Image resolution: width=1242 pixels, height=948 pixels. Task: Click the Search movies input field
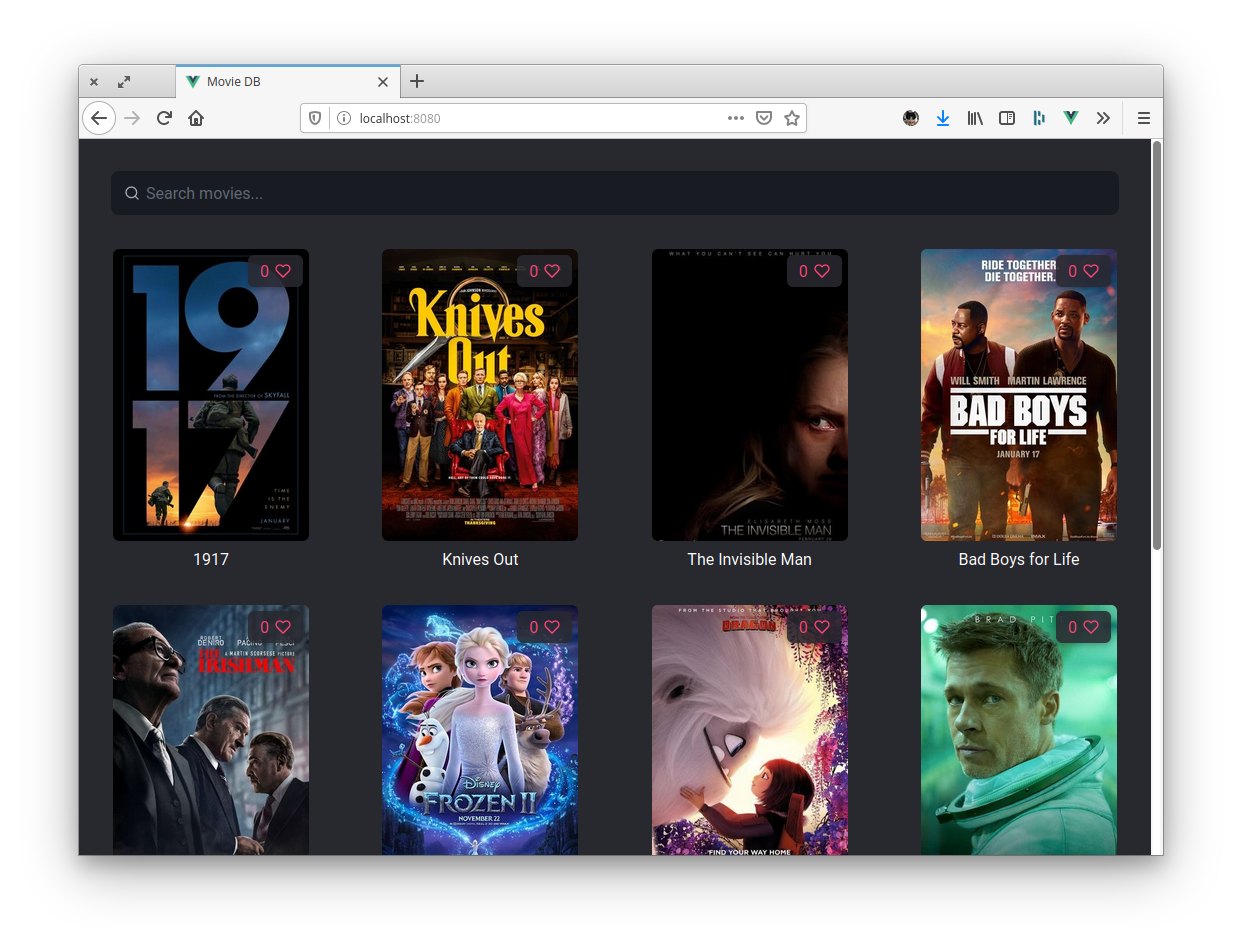[x=615, y=193]
